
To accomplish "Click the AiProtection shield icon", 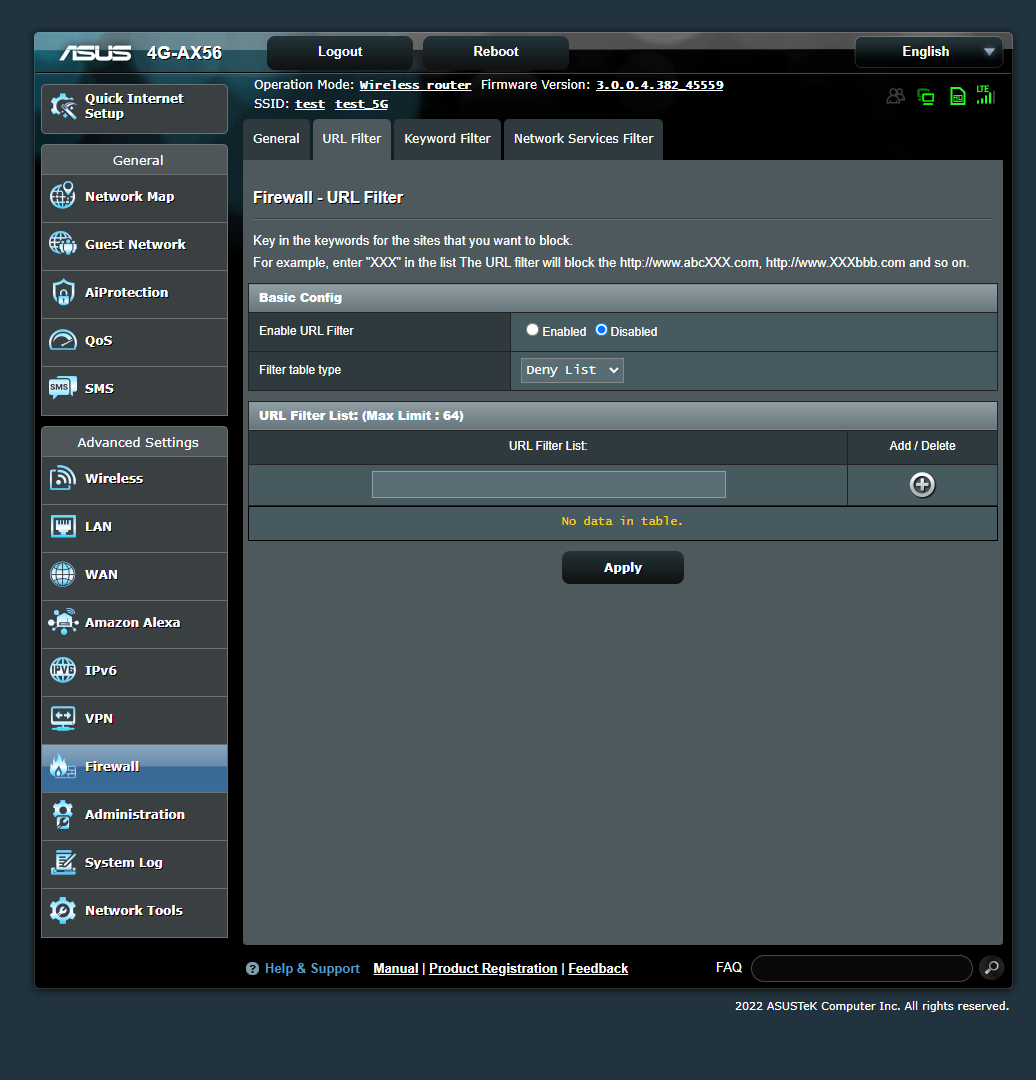I will click(63, 292).
